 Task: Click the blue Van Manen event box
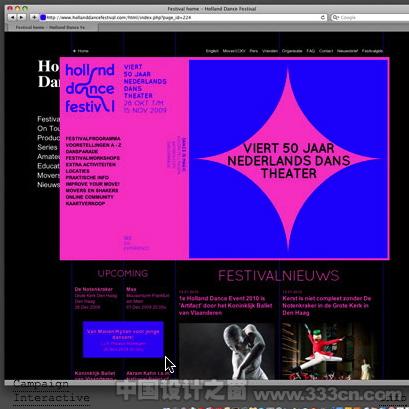coord(123,340)
